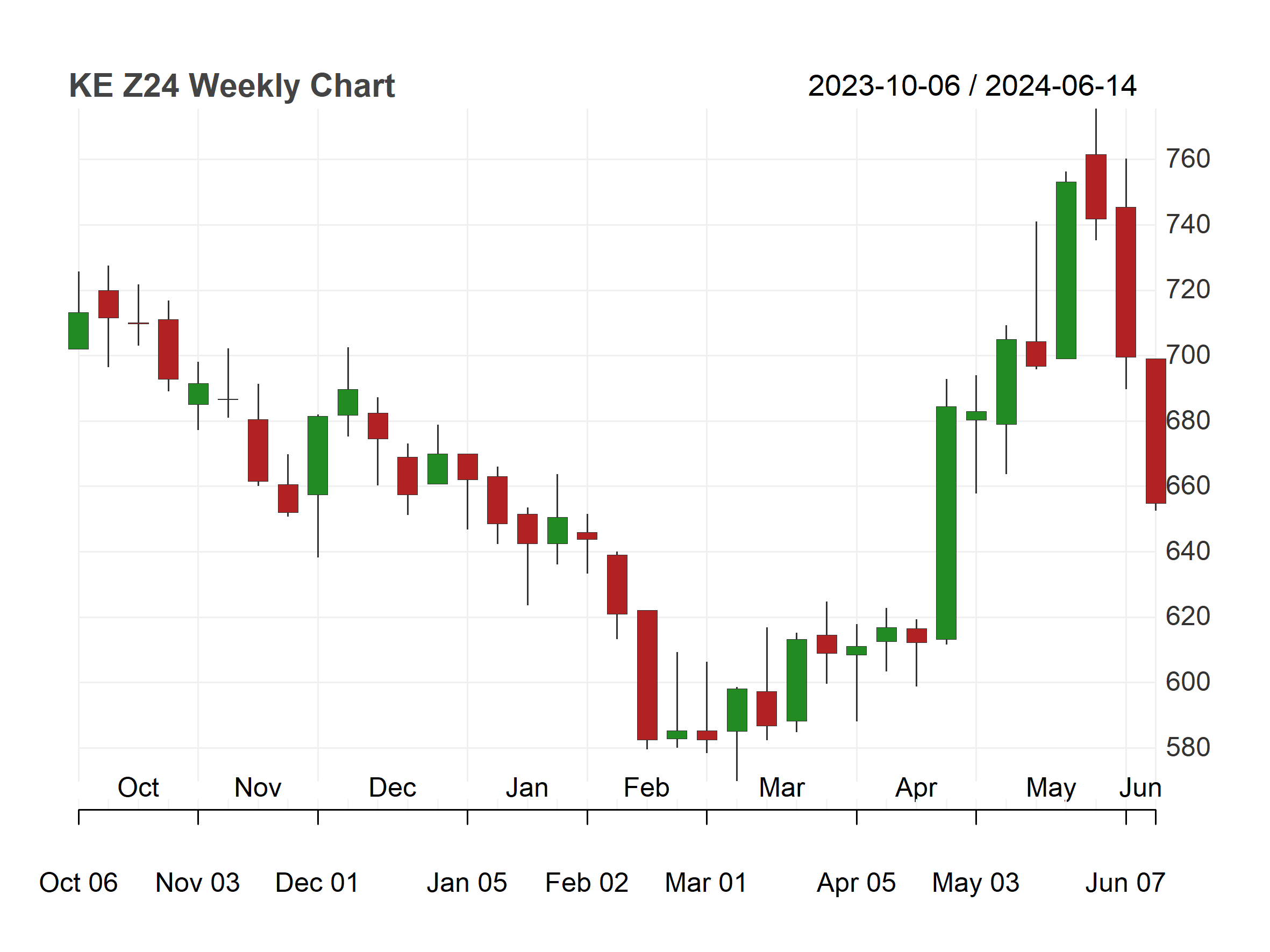Click the Dec month label
This screenshot has width=1270, height=952.
click(x=392, y=788)
